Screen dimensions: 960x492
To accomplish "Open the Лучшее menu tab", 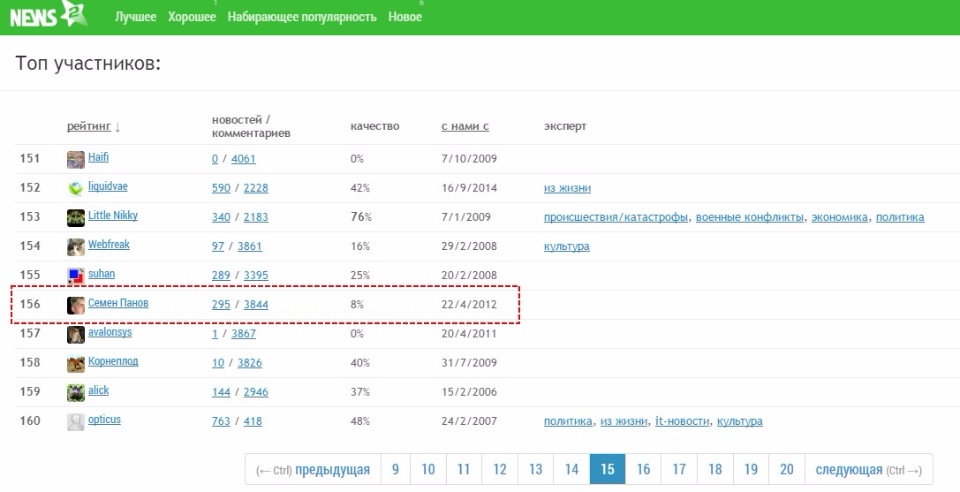I will click(x=135, y=17).
